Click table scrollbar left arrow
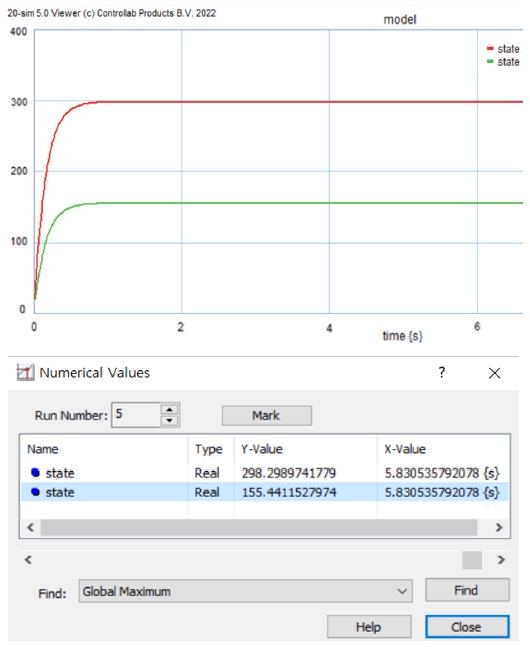 pos(30,527)
